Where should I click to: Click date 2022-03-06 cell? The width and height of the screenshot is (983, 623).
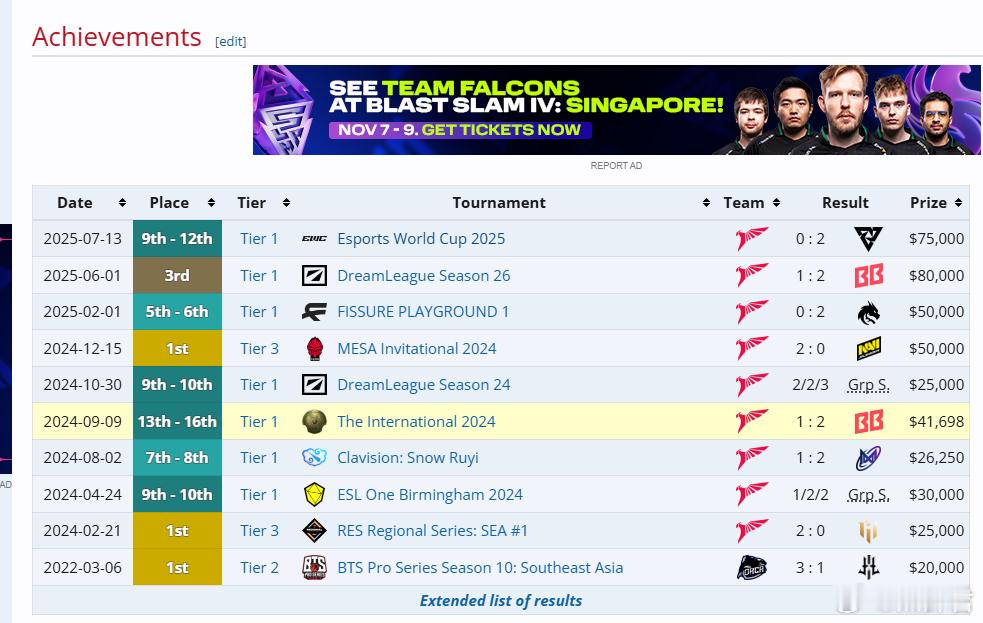(x=83, y=567)
